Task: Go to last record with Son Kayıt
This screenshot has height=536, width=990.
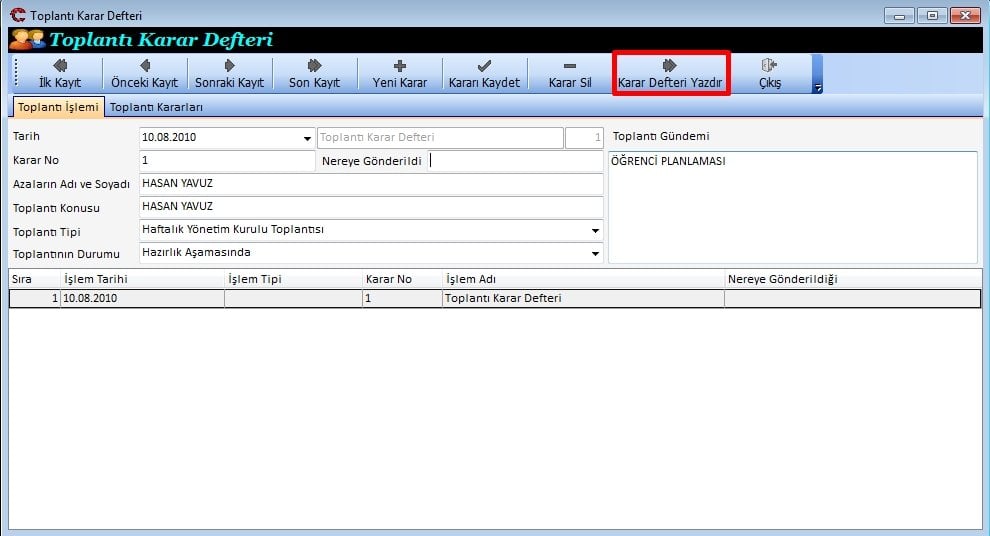Action: click(x=314, y=74)
